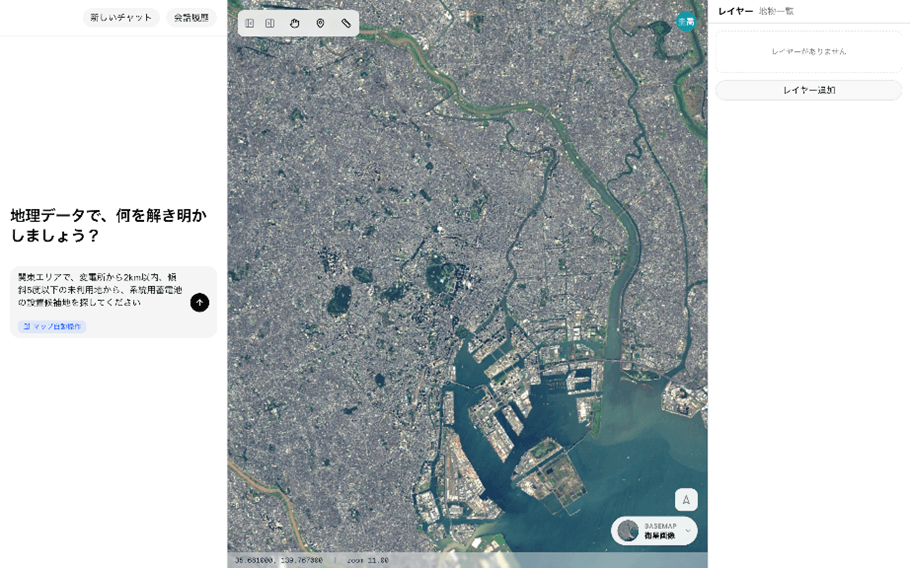Switch to the レイヤー tab

tap(735, 11)
